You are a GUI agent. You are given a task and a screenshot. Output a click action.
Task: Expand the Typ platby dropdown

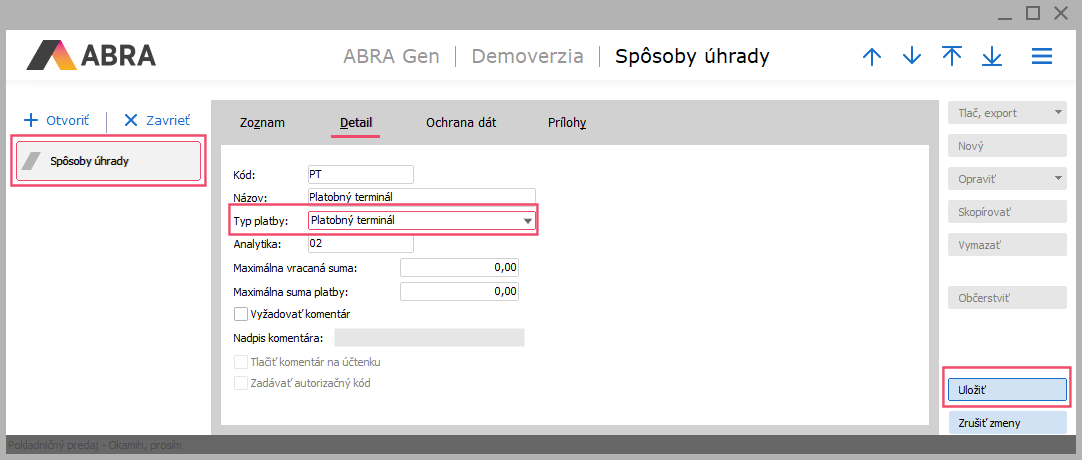pos(527,221)
